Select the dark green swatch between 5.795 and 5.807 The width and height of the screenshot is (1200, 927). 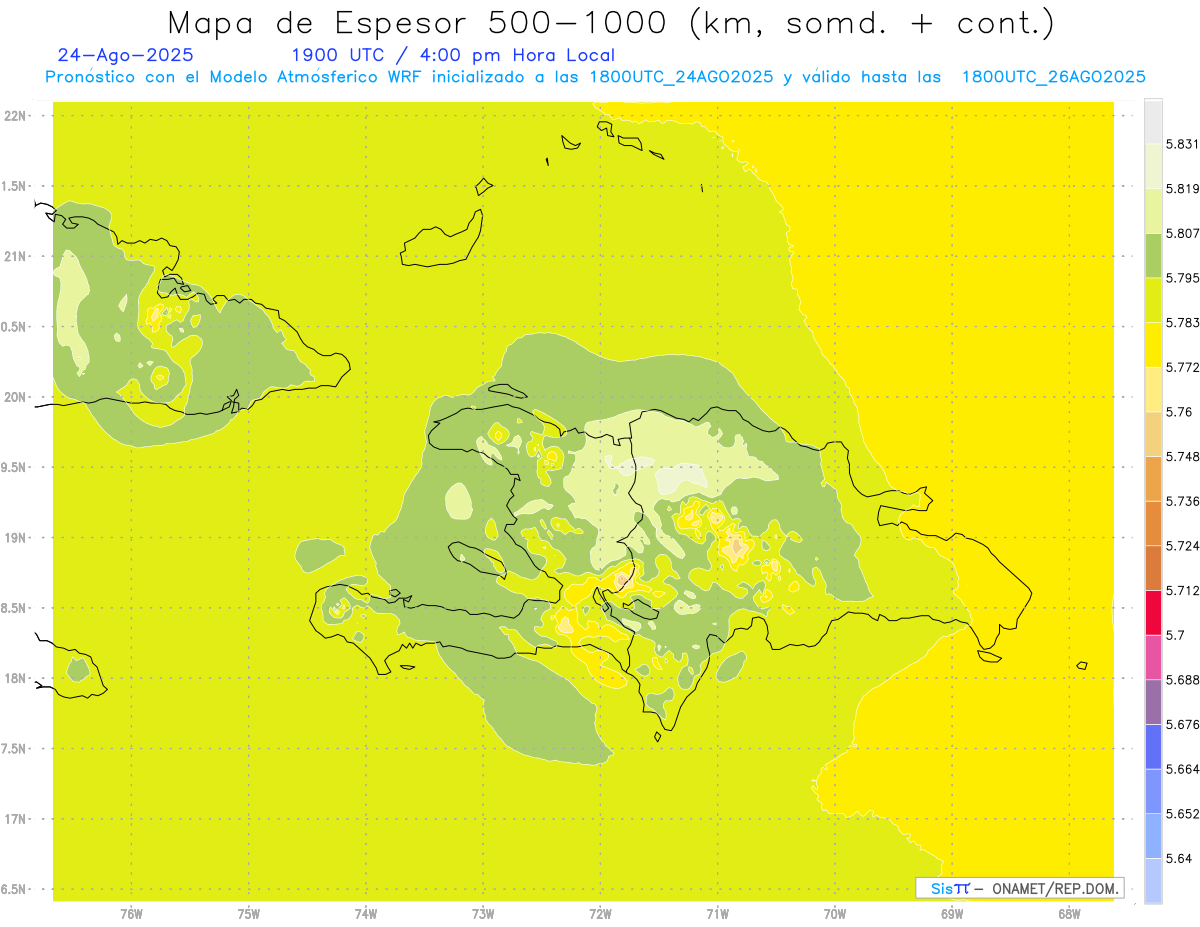[x=1153, y=256]
